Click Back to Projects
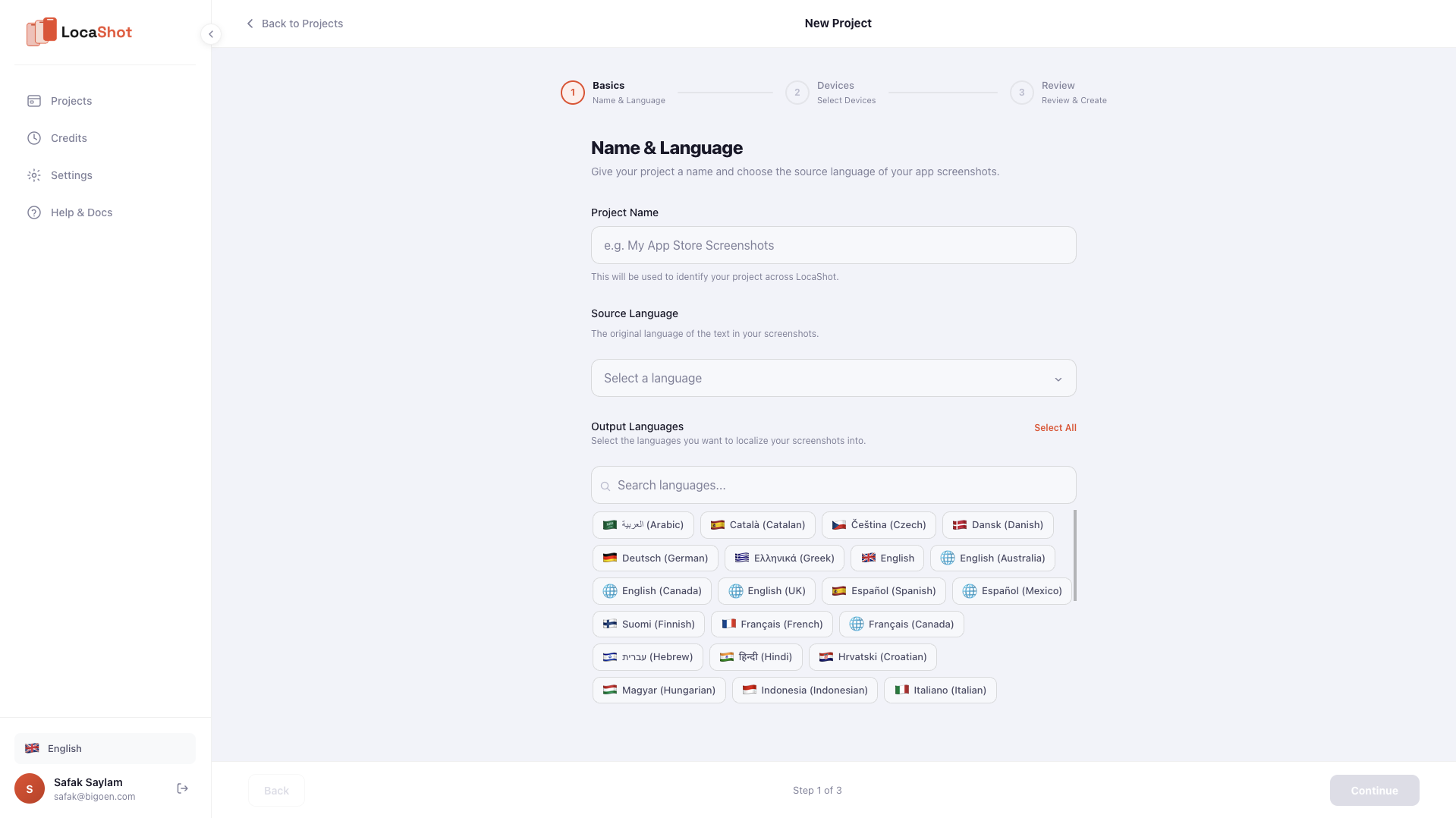This screenshot has height=818, width=1456. coord(302,24)
